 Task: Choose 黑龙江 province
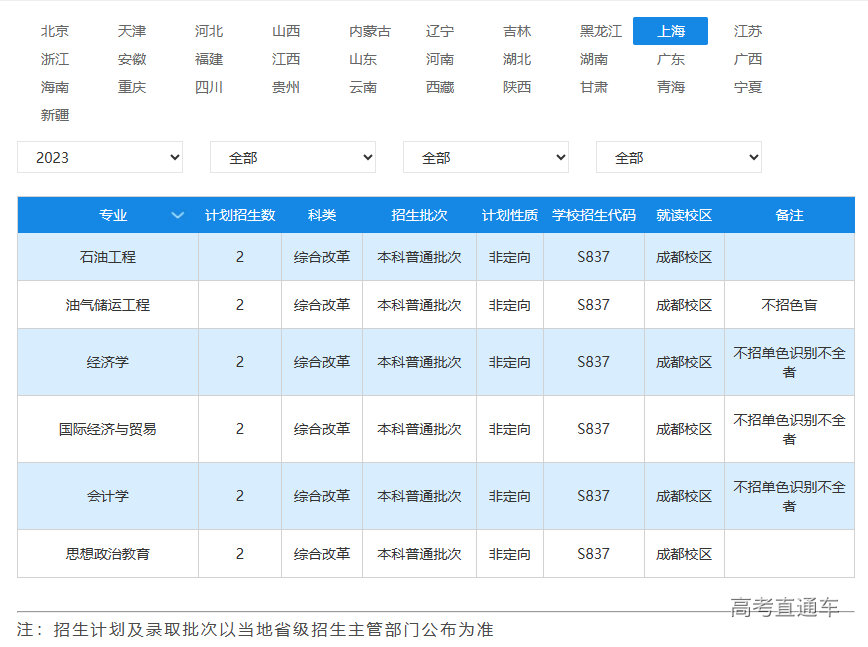[x=601, y=31]
